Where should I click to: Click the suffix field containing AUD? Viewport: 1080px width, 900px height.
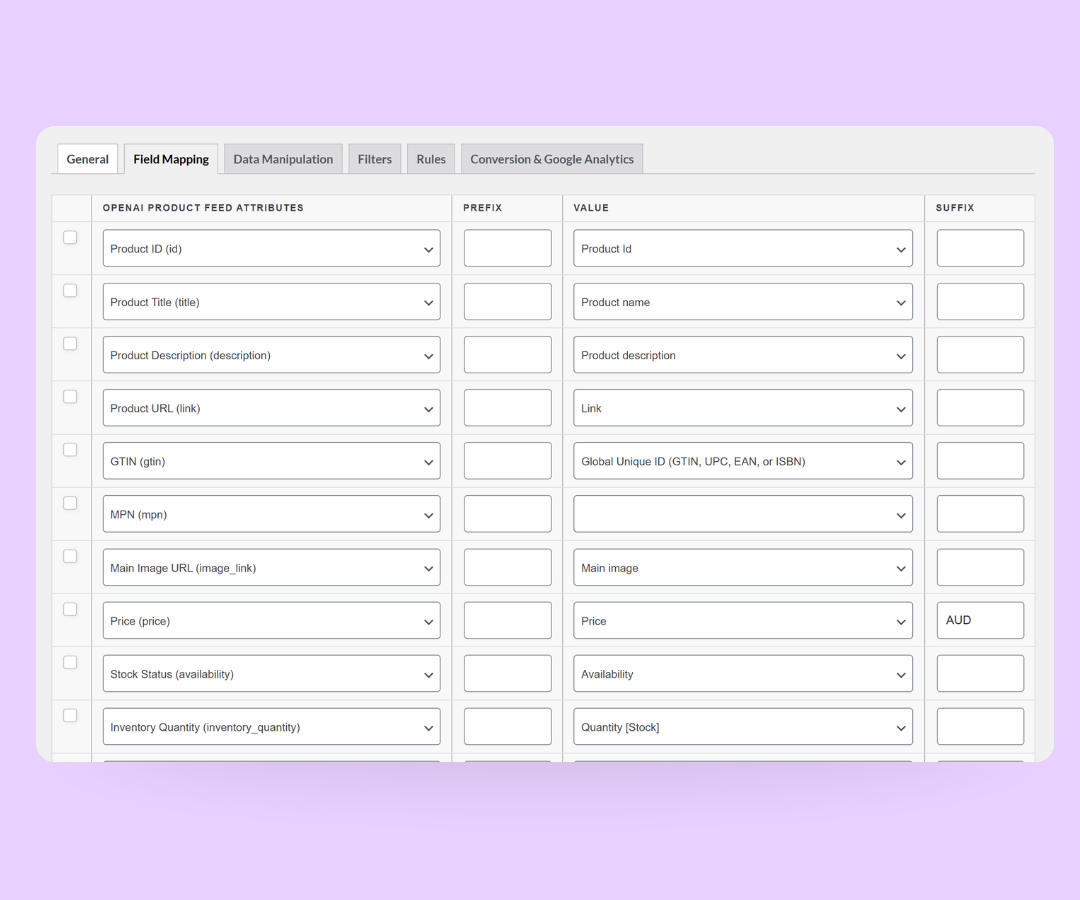pos(979,620)
